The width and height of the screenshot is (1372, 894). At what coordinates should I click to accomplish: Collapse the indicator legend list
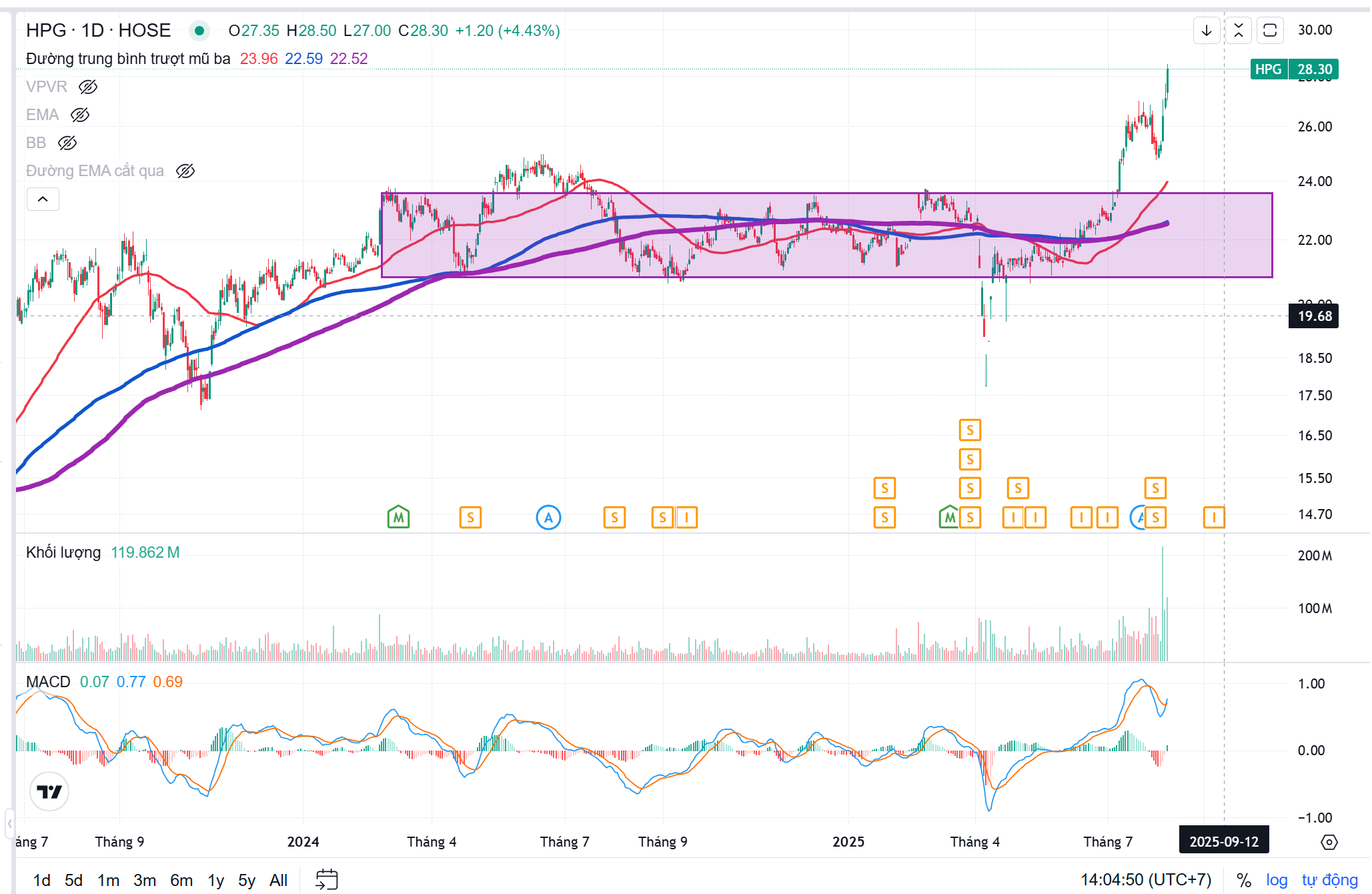tap(43, 199)
